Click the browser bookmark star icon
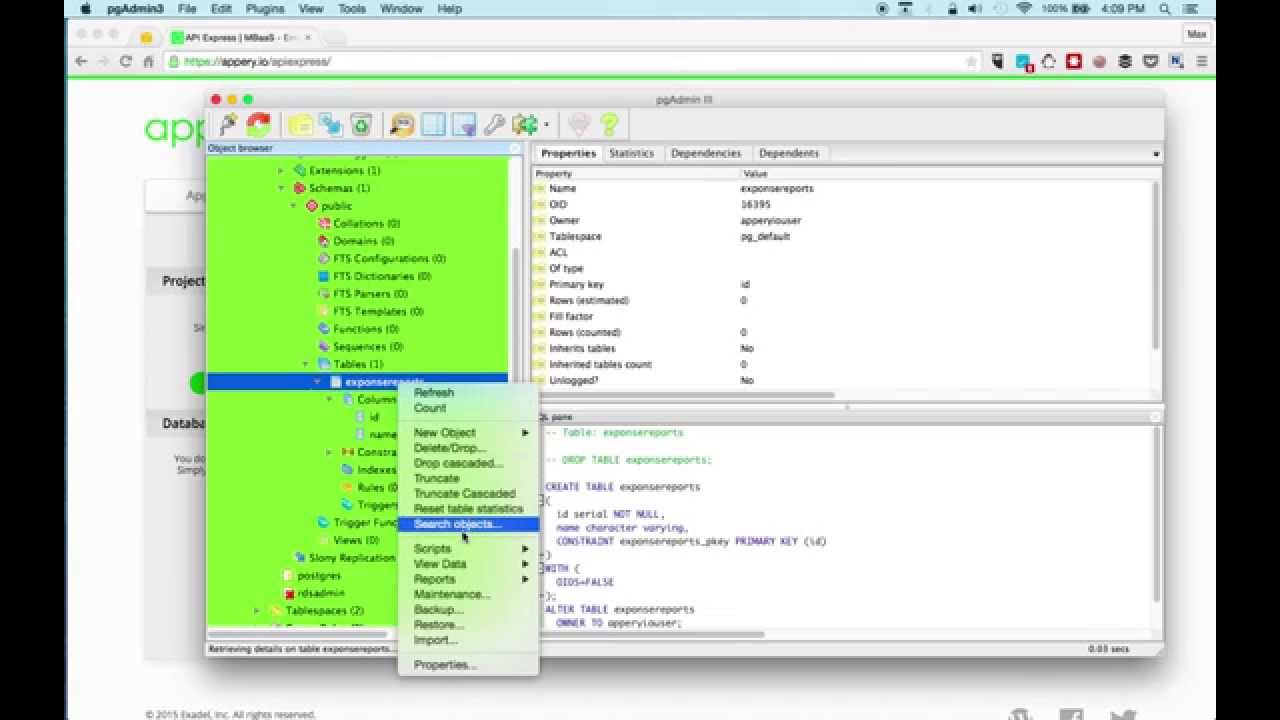The width and height of the screenshot is (1280, 720). click(x=971, y=61)
